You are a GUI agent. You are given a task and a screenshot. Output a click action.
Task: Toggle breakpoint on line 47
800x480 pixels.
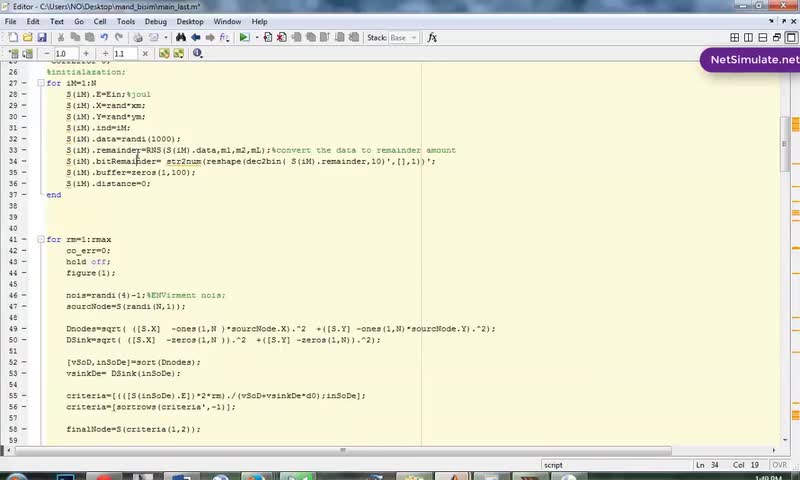[x=24, y=307]
